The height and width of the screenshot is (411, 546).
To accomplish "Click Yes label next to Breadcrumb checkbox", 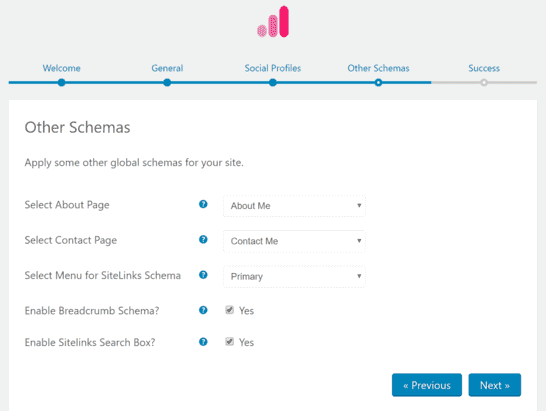I will coord(246,311).
